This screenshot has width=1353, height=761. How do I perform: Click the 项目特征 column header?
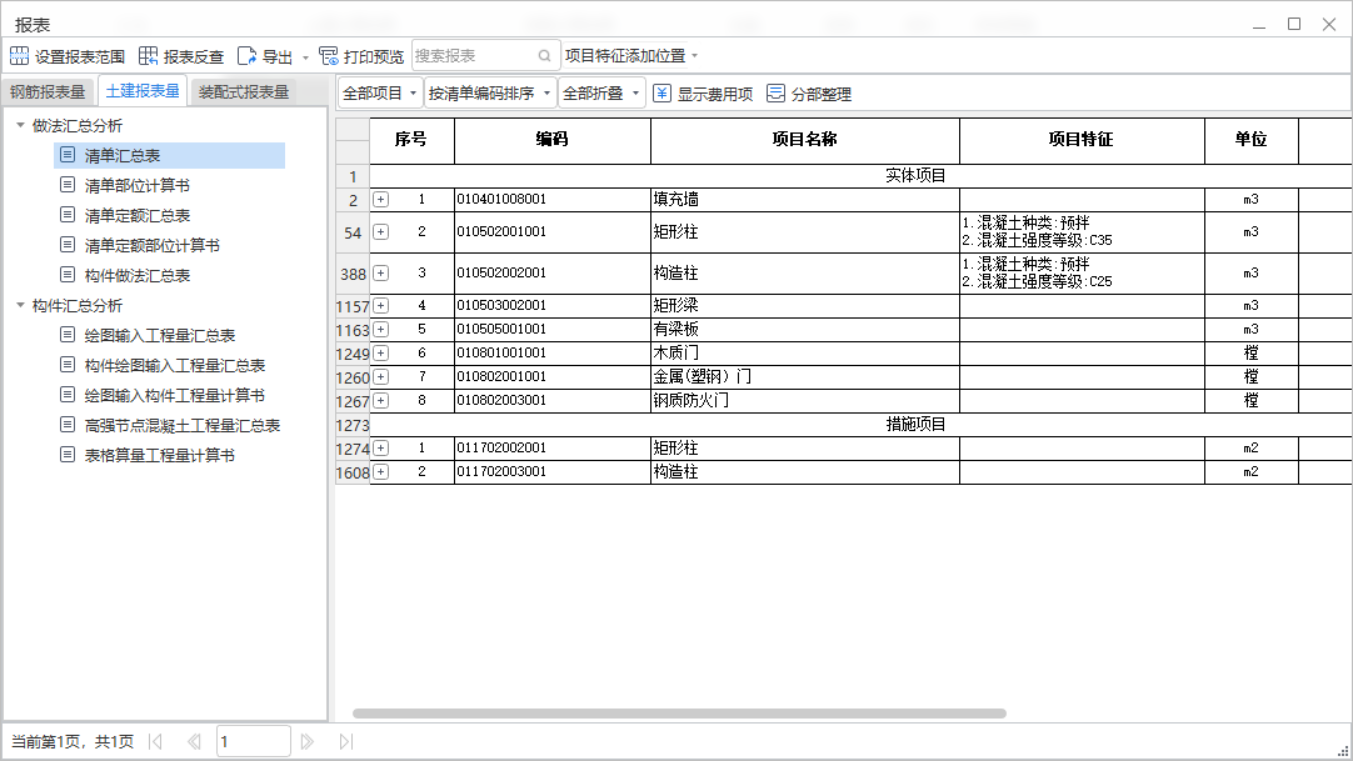(1082, 140)
